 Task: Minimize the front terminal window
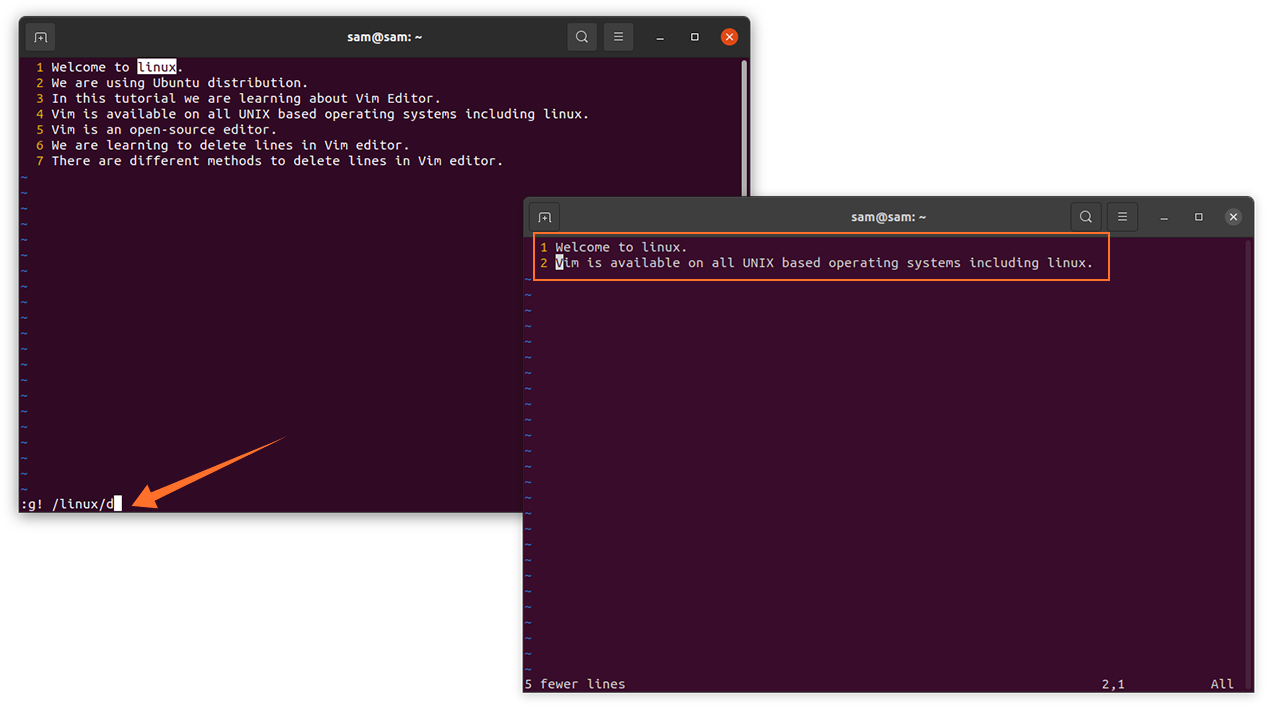[x=1164, y=217]
